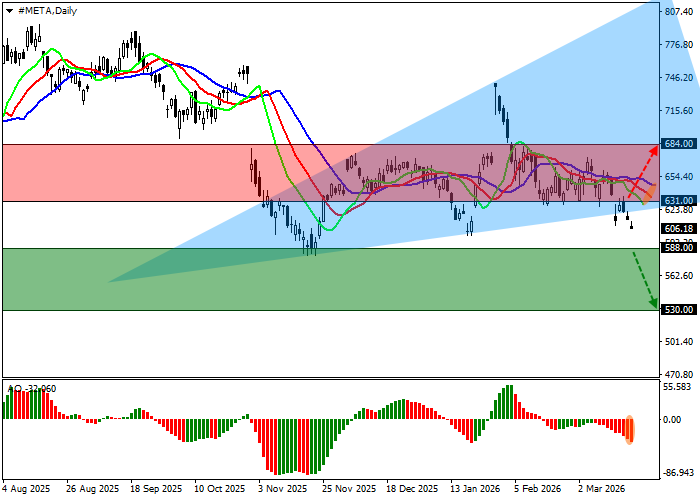Click the 588.00 price level tag
The height and width of the screenshot is (500, 700).
[x=678, y=248]
